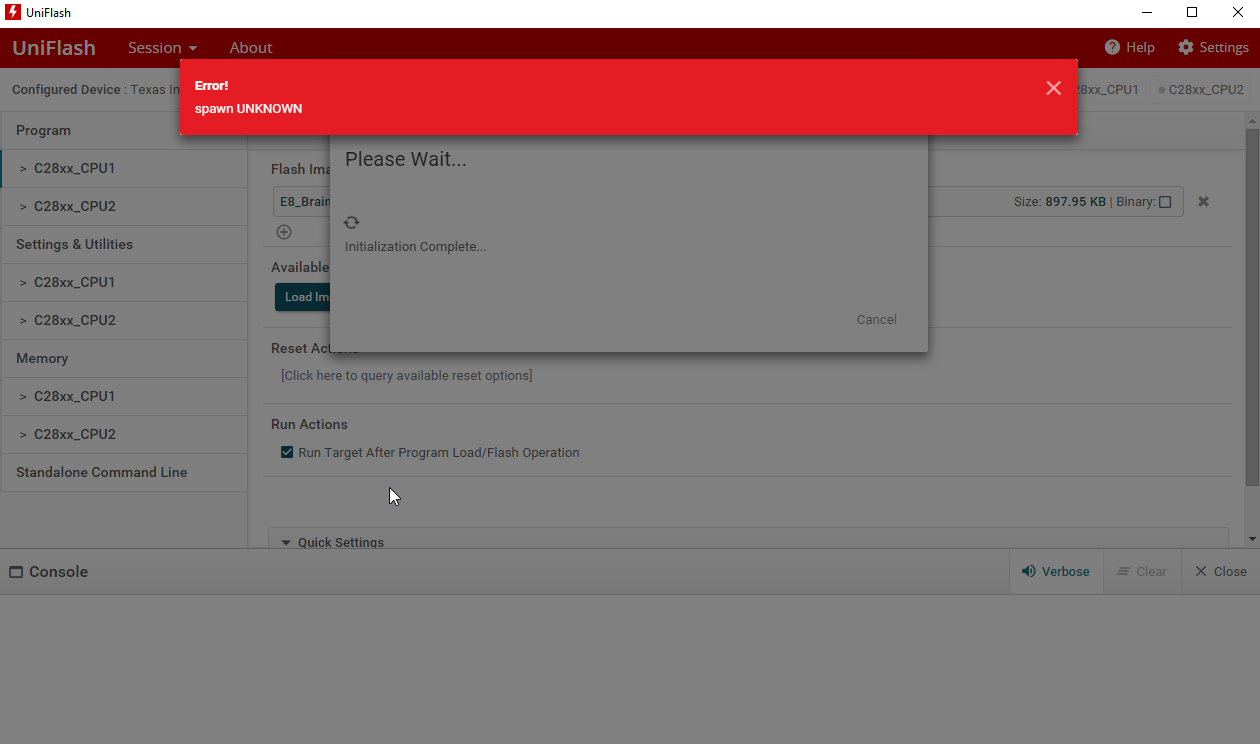Open the Settings gear menu
Image resolution: width=1260 pixels, height=744 pixels.
[1213, 47]
